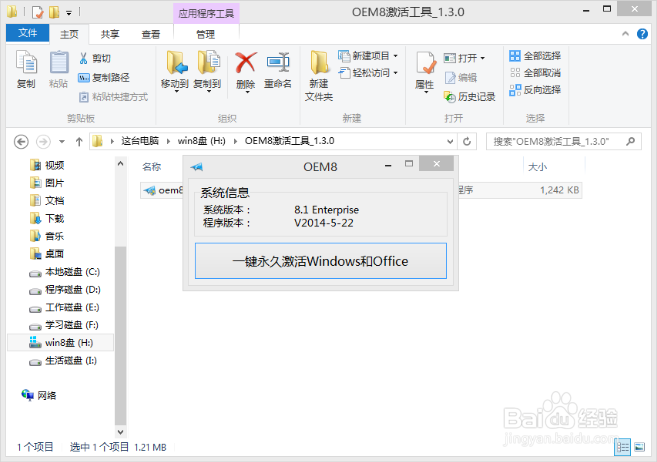Screen dimensions: 657x462
Task: Click the Forward navigation arrow
Action: (43, 142)
